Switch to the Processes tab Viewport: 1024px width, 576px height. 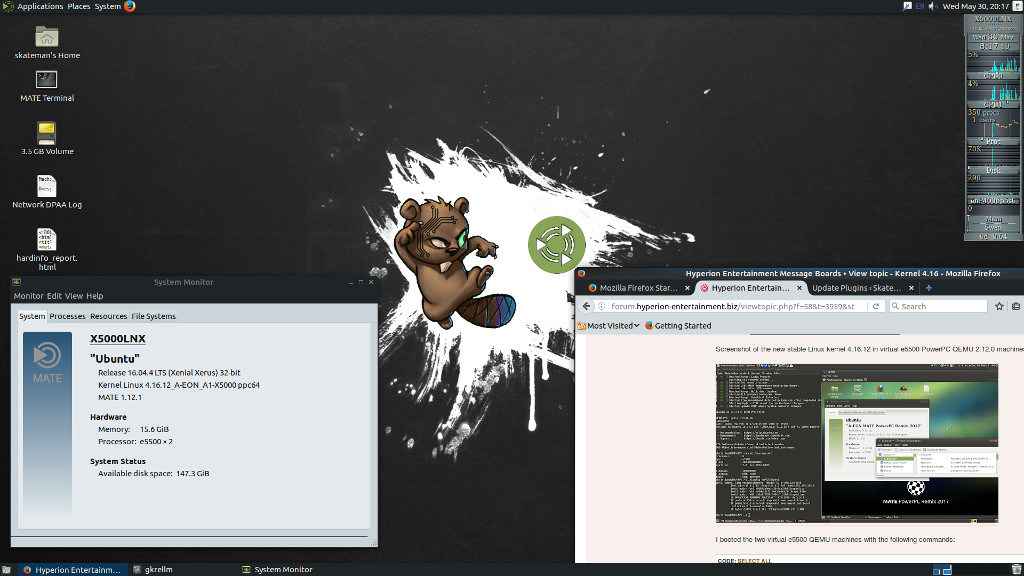[67, 316]
